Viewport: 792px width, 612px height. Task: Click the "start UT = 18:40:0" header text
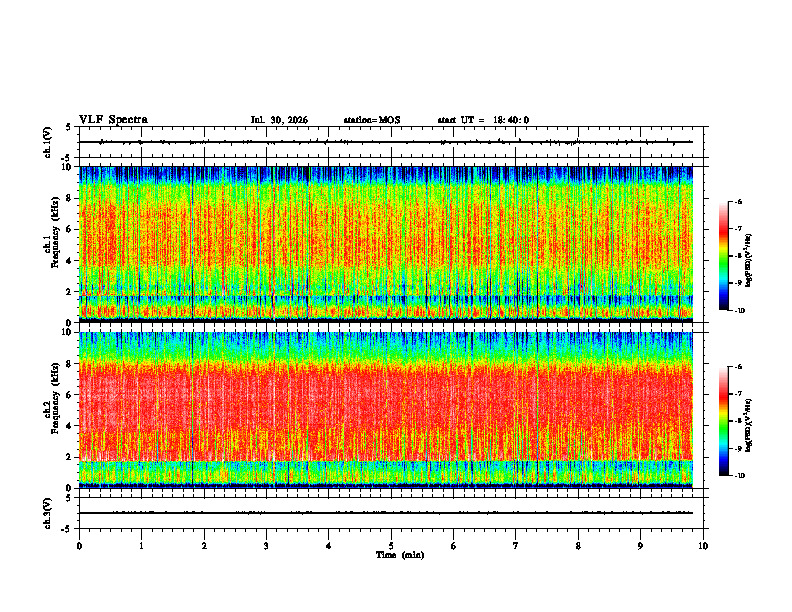(x=483, y=120)
